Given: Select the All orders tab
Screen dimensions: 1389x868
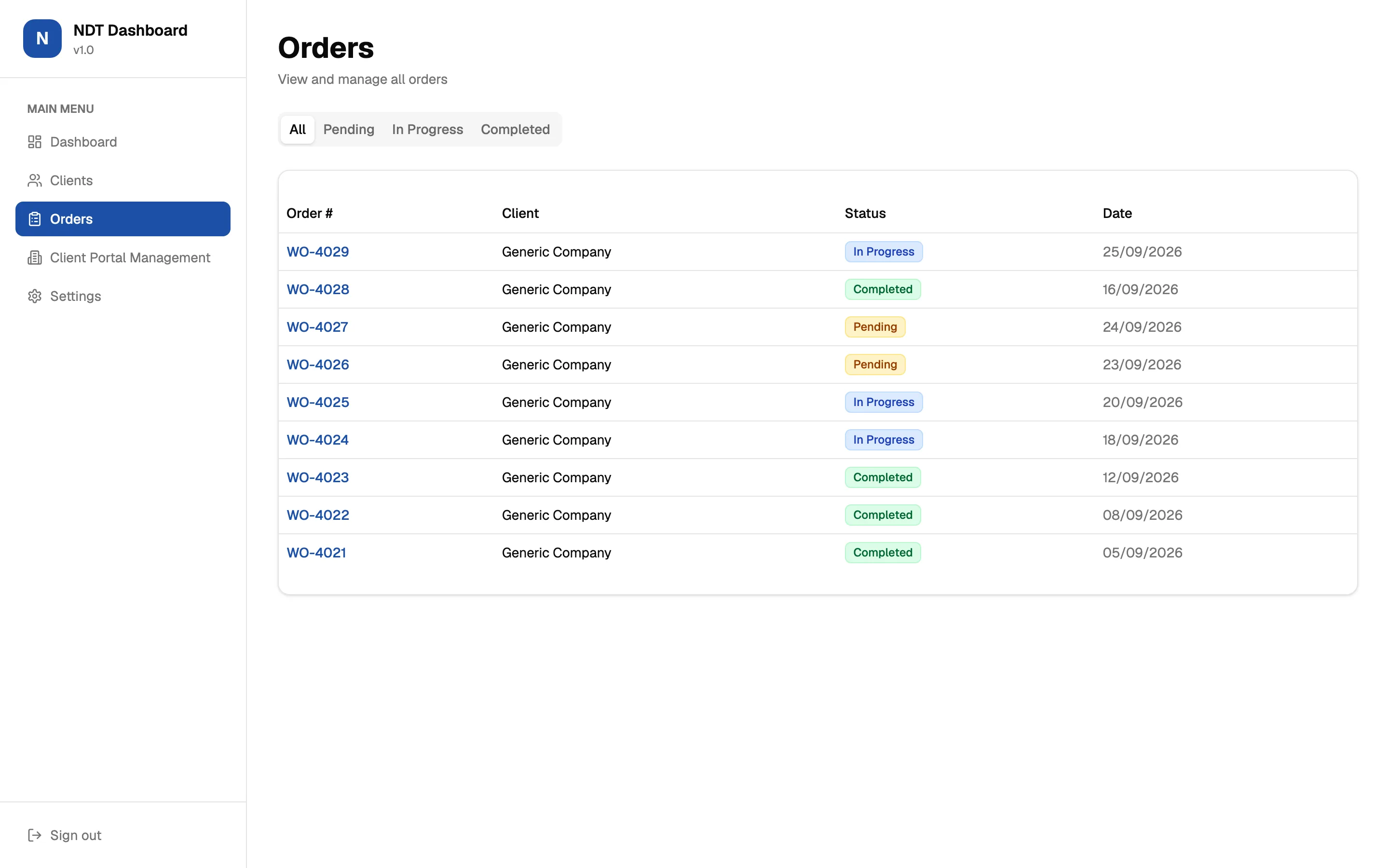Looking at the screenshot, I should pos(297,129).
